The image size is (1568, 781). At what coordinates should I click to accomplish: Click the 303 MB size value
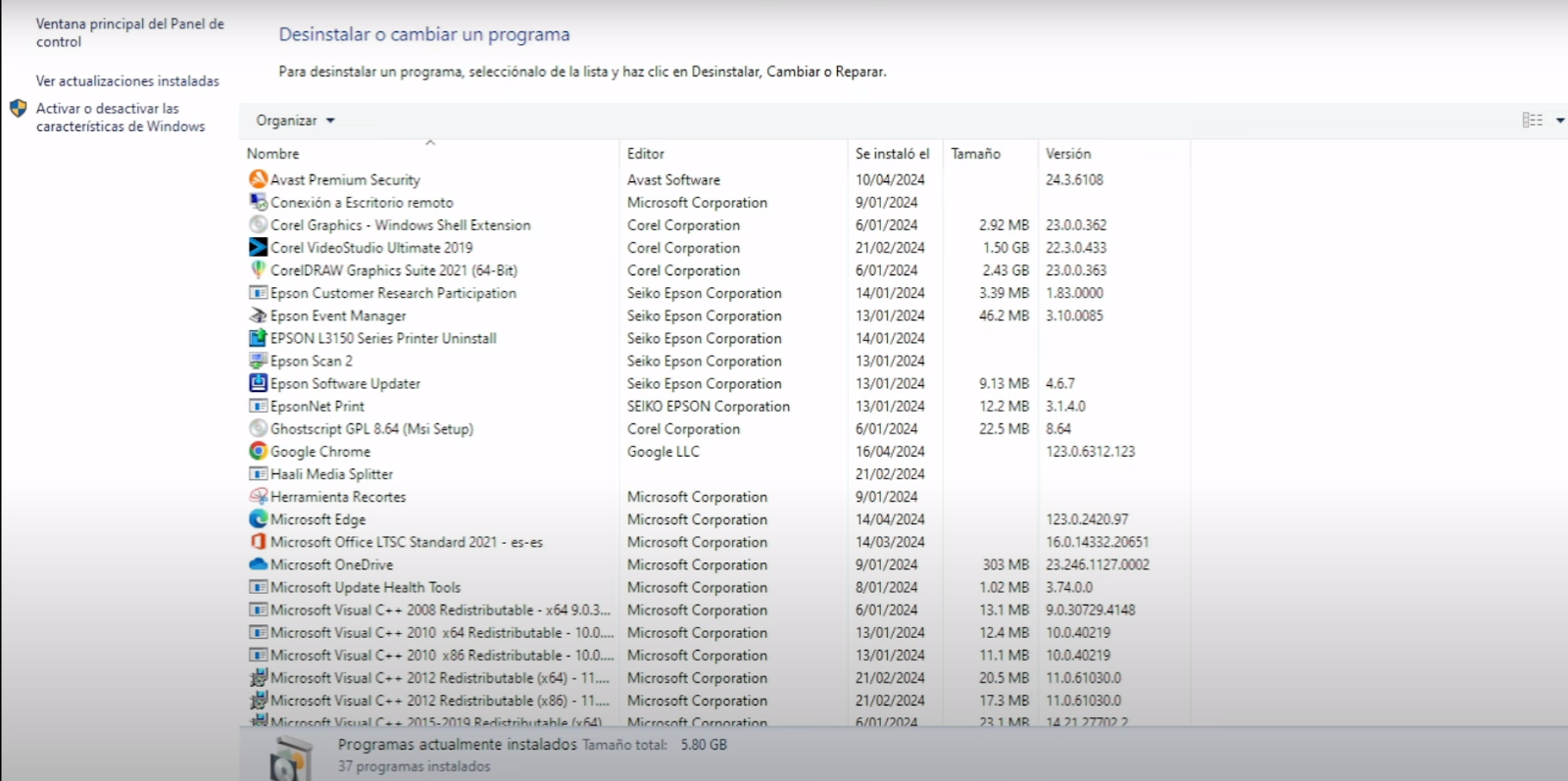1005,564
